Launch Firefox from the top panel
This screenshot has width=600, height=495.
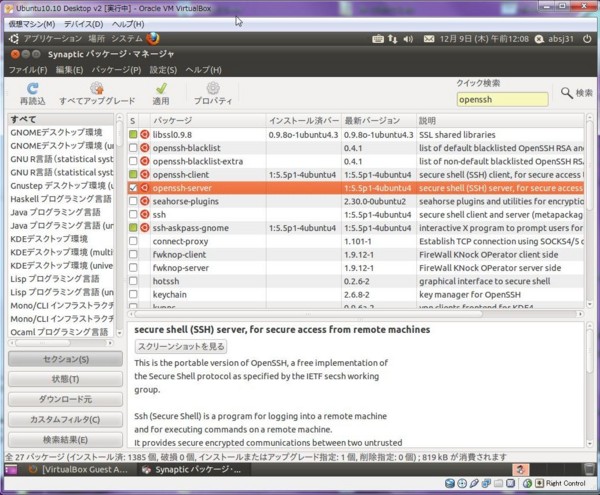[153, 39]
